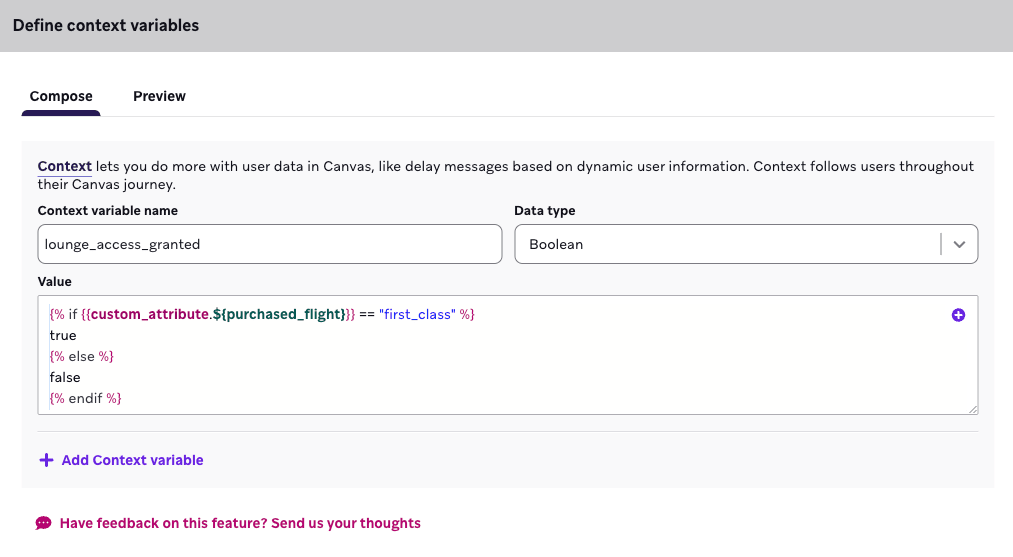Click the "first_class" string in the code
The height and width of the screenshot is (557, 1013).
click(417, 315)
